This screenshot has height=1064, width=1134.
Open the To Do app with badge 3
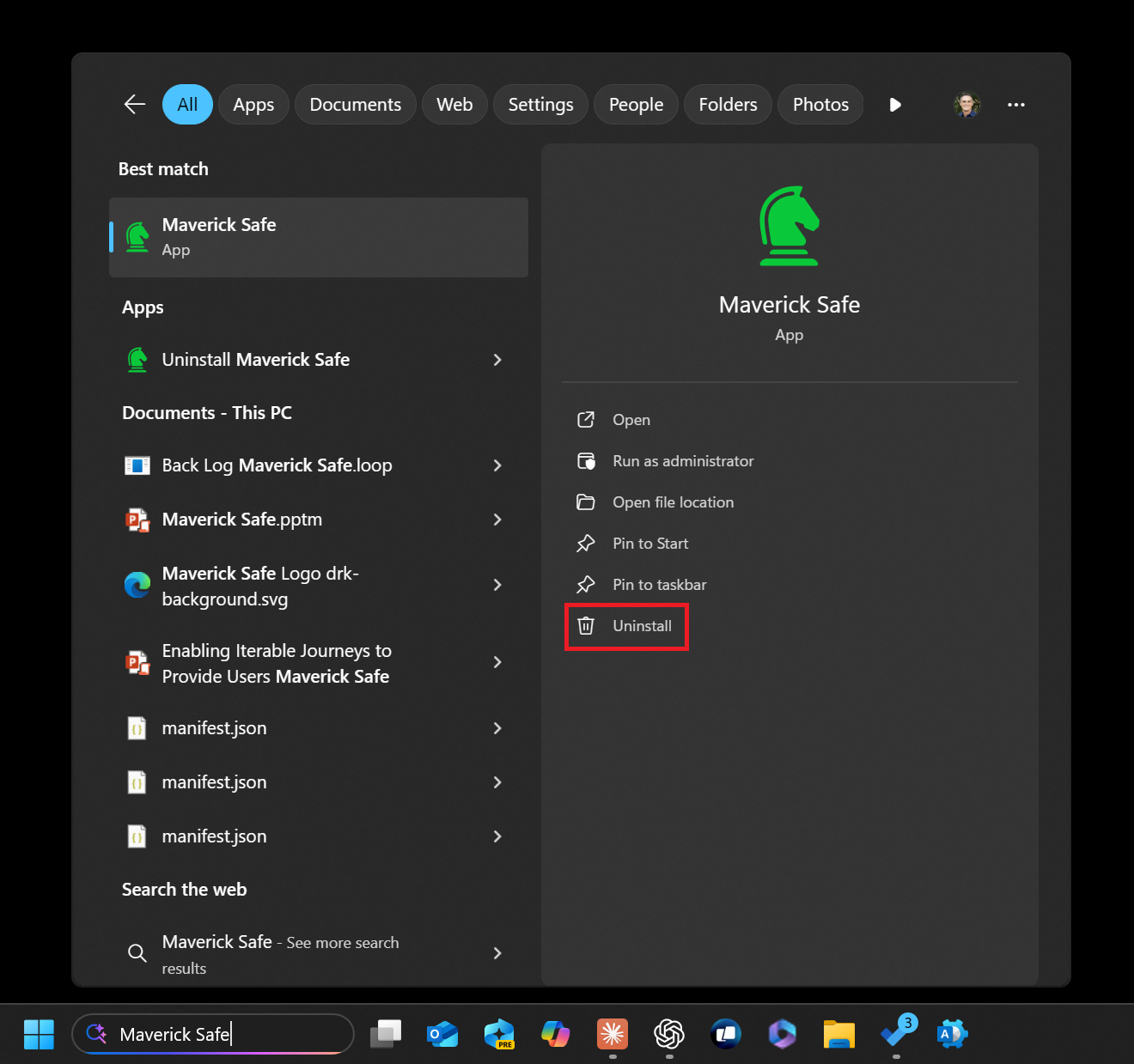point(898,1031)
